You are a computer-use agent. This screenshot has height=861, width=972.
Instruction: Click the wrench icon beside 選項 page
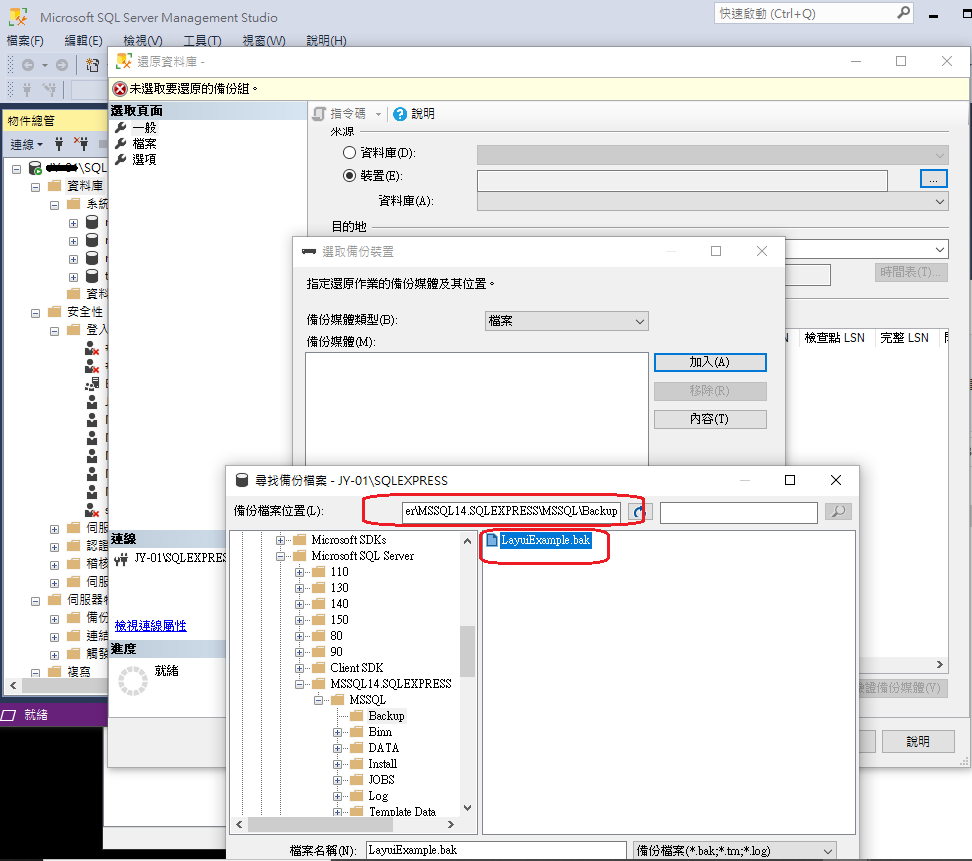(121, 159)
